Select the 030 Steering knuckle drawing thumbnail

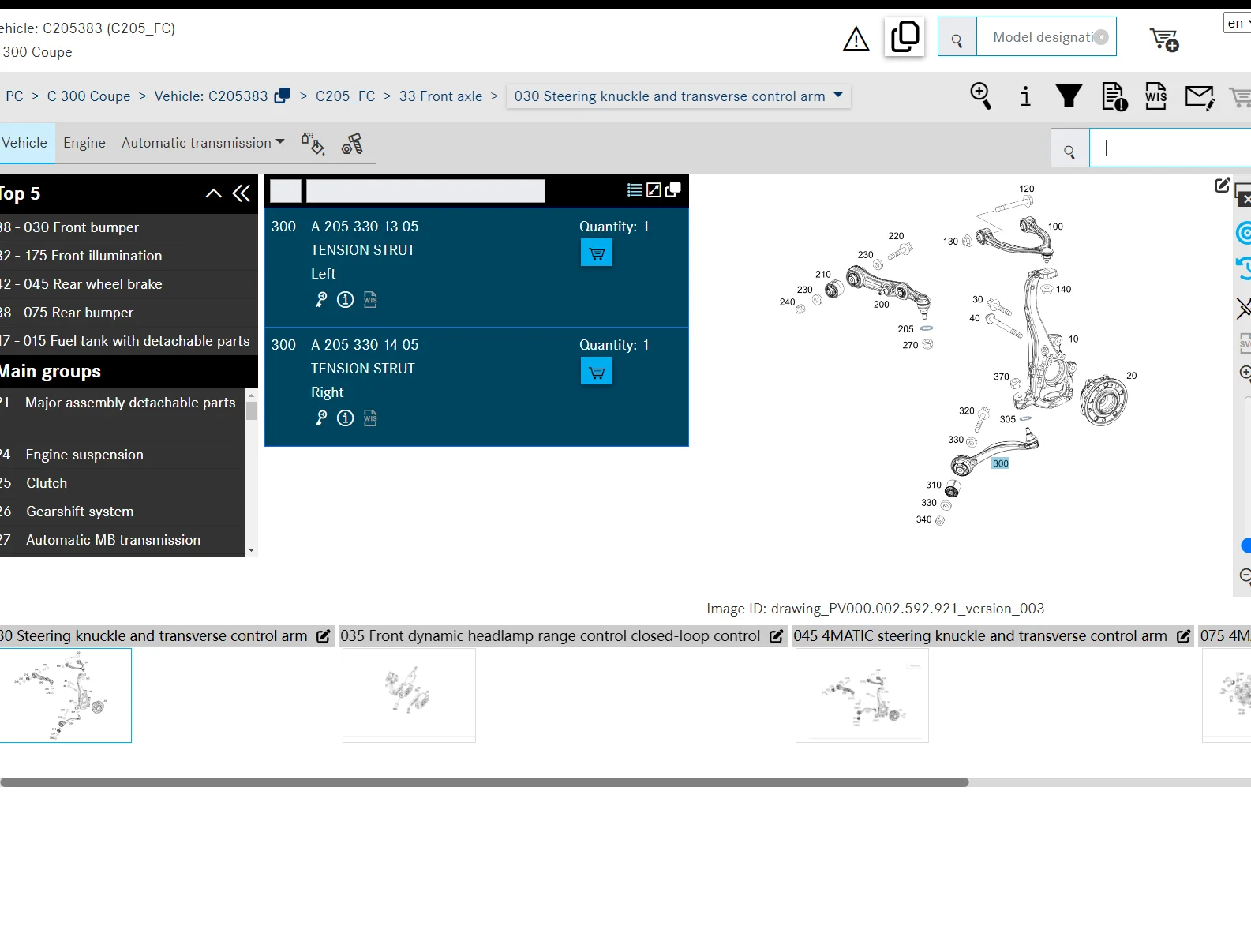pos(66,695)
